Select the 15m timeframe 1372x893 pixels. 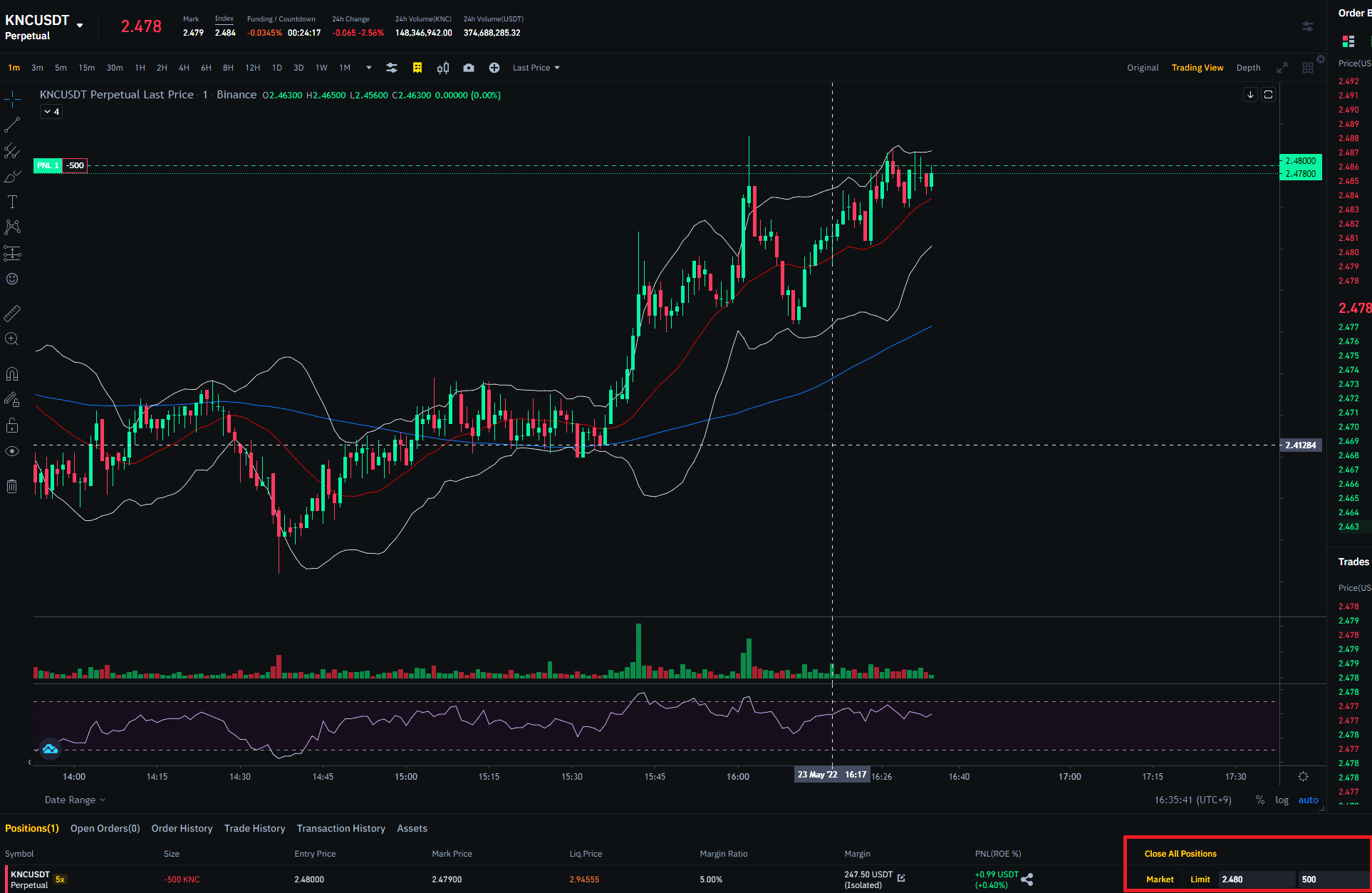tap(86, 68)
